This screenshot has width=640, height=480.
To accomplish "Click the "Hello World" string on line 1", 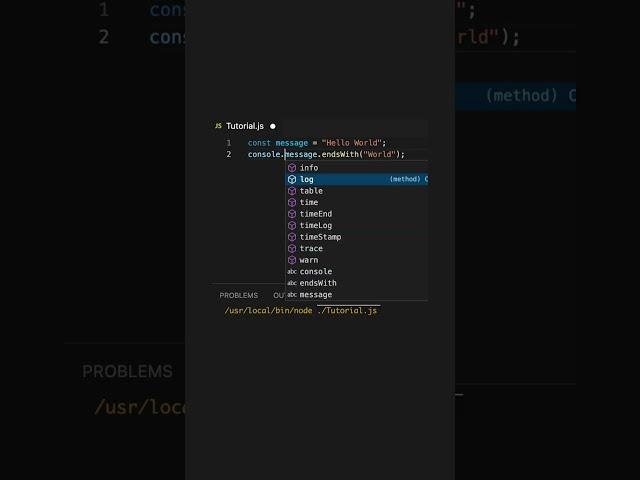I will click(352, 143).
